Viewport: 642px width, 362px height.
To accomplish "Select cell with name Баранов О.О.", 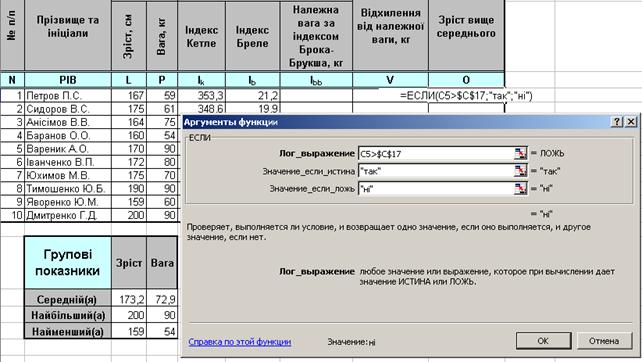I will coord(68,135).
